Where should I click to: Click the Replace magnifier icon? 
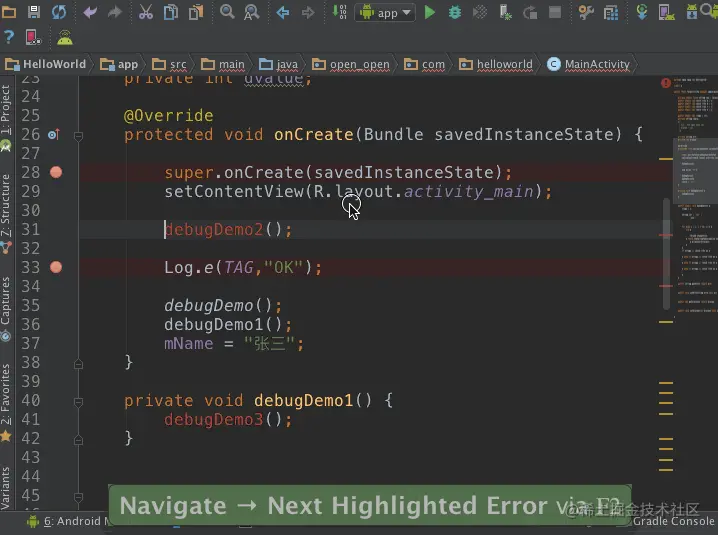click(251, 12)
